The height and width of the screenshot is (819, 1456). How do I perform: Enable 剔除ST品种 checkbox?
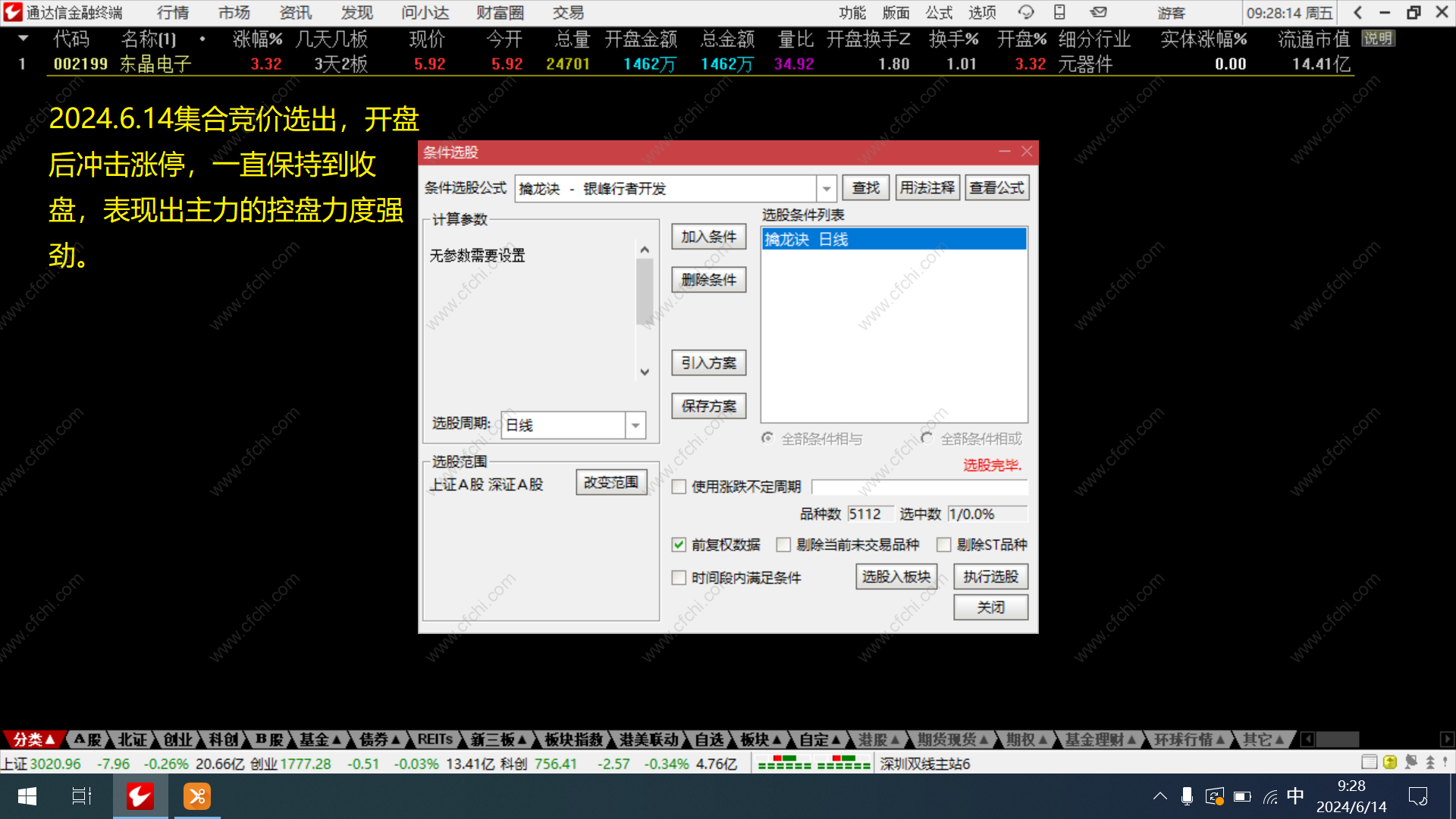point(944,544)
